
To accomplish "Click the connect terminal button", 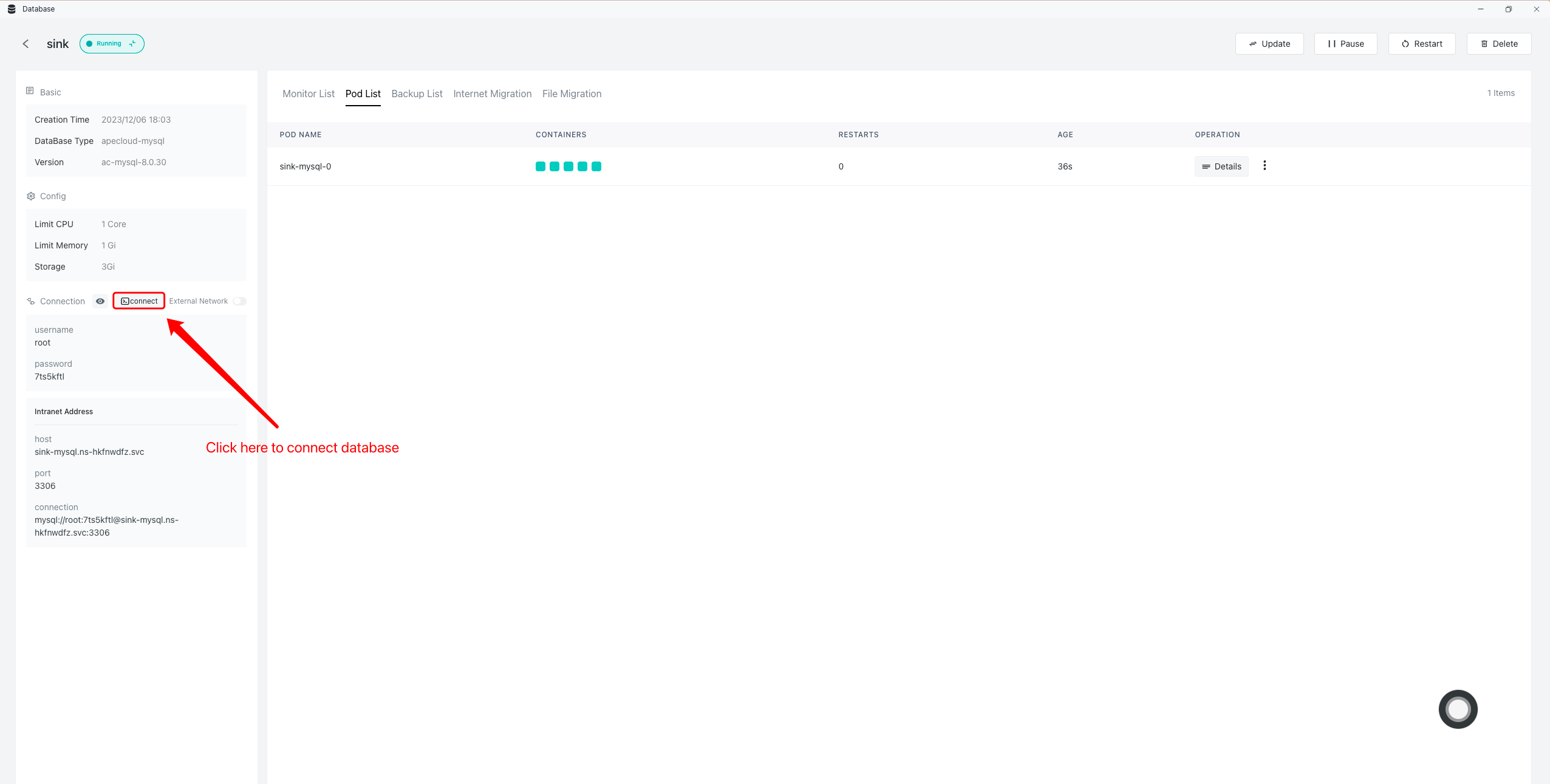I will 139,301.
